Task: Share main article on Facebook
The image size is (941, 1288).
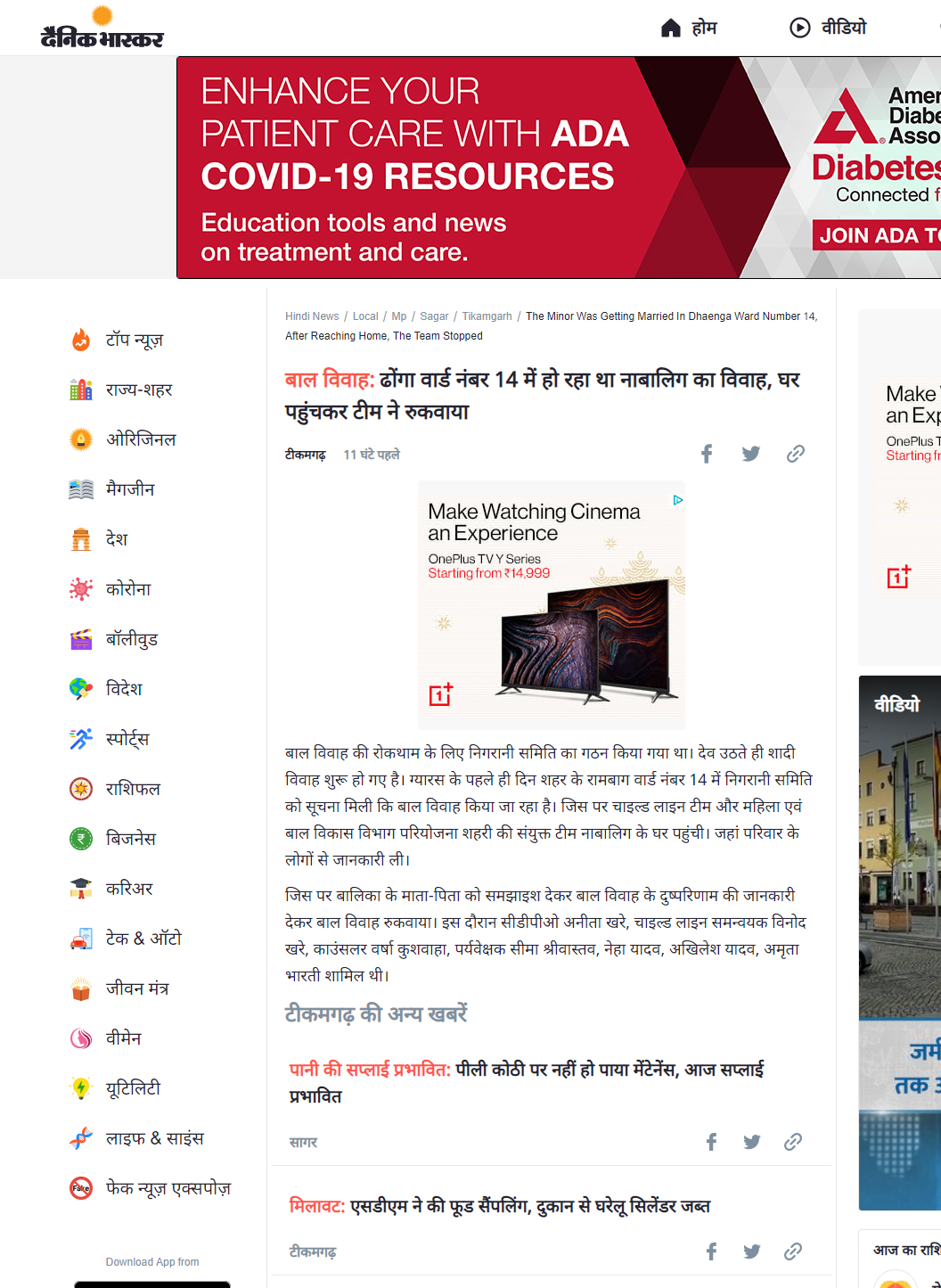Action: pos(707,454)
